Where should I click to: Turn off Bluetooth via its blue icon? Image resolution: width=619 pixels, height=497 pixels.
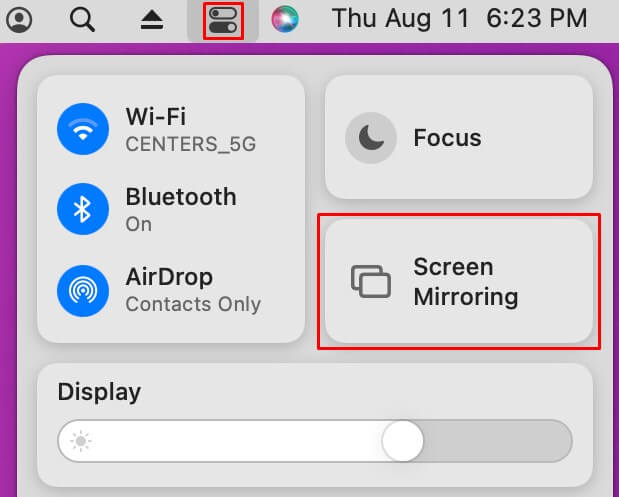83,209
